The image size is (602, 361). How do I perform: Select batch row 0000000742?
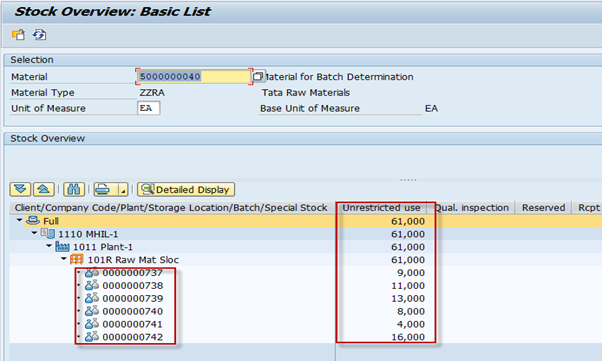coord(132,337)
